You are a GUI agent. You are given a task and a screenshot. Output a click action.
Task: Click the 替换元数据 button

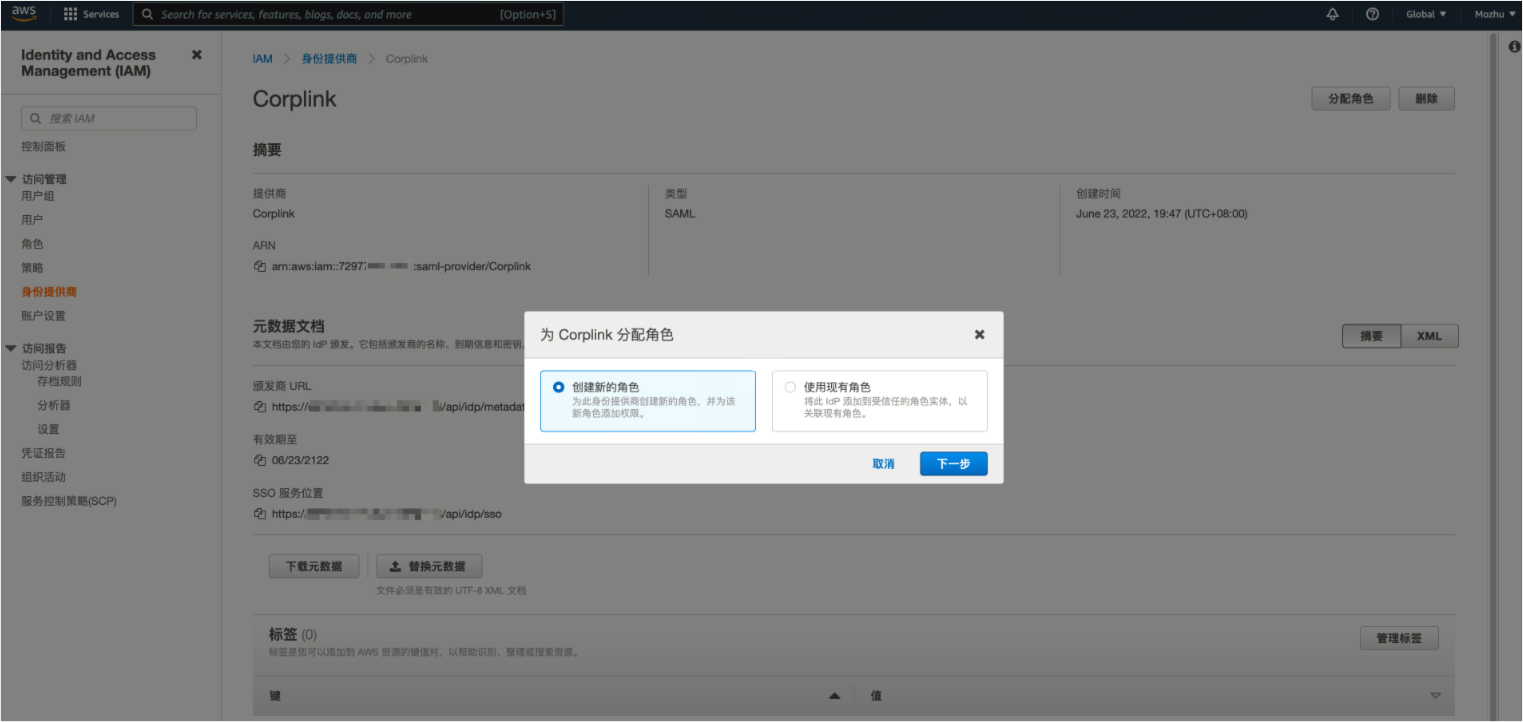pyautogui.click(x=429, y=566)
